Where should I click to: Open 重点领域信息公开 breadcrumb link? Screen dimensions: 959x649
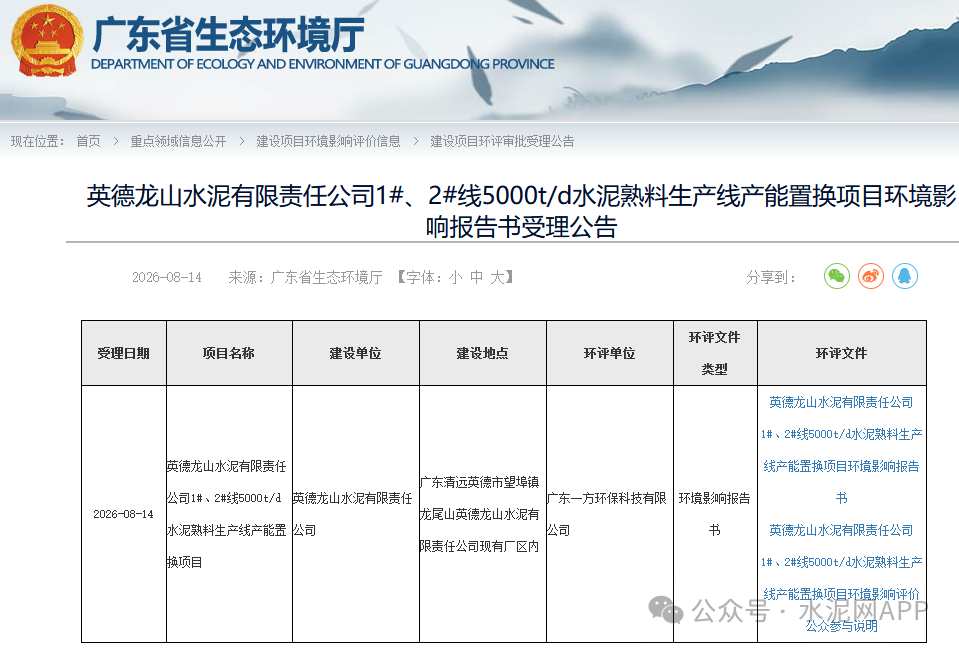click(178, 141)
